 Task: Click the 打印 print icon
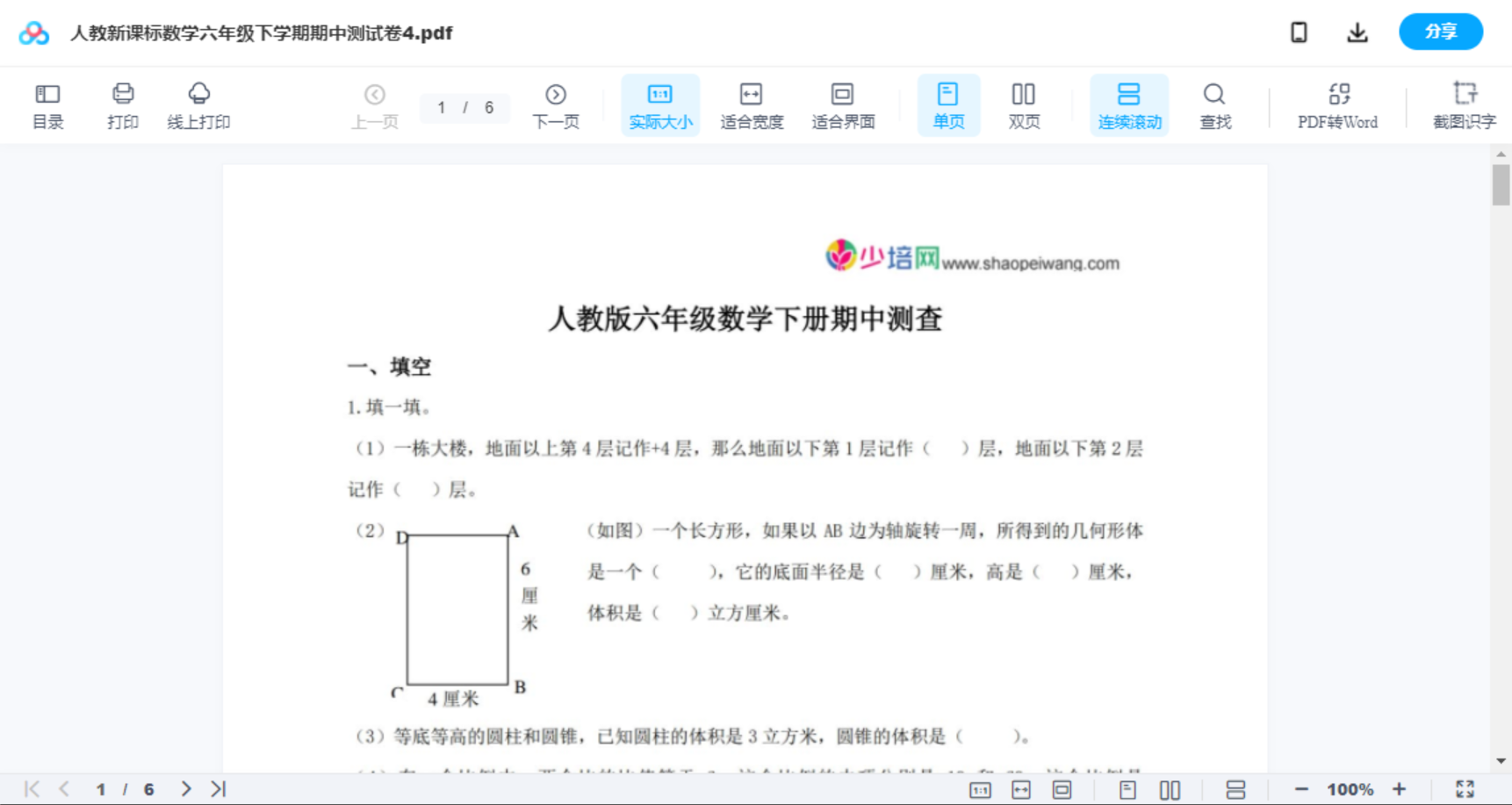point(122,94)
